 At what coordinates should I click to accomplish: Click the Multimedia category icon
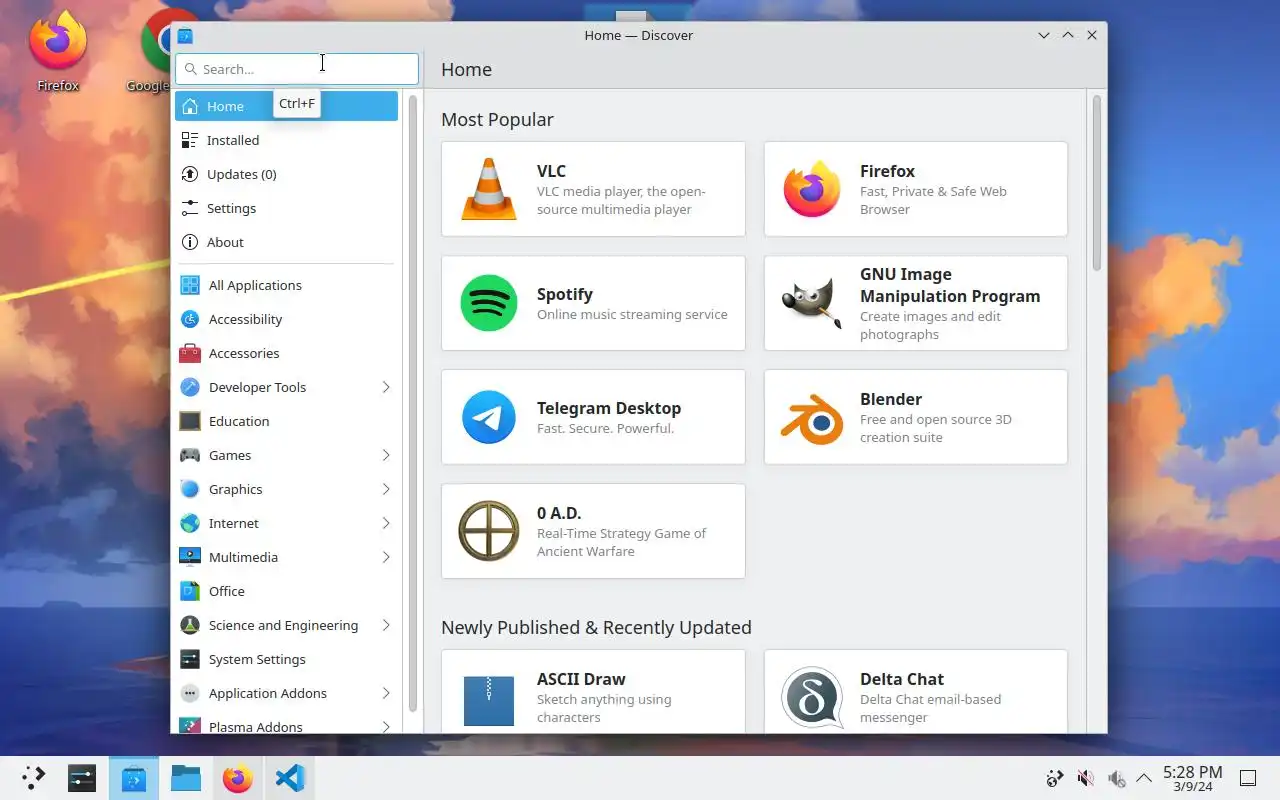coord(190,557)
